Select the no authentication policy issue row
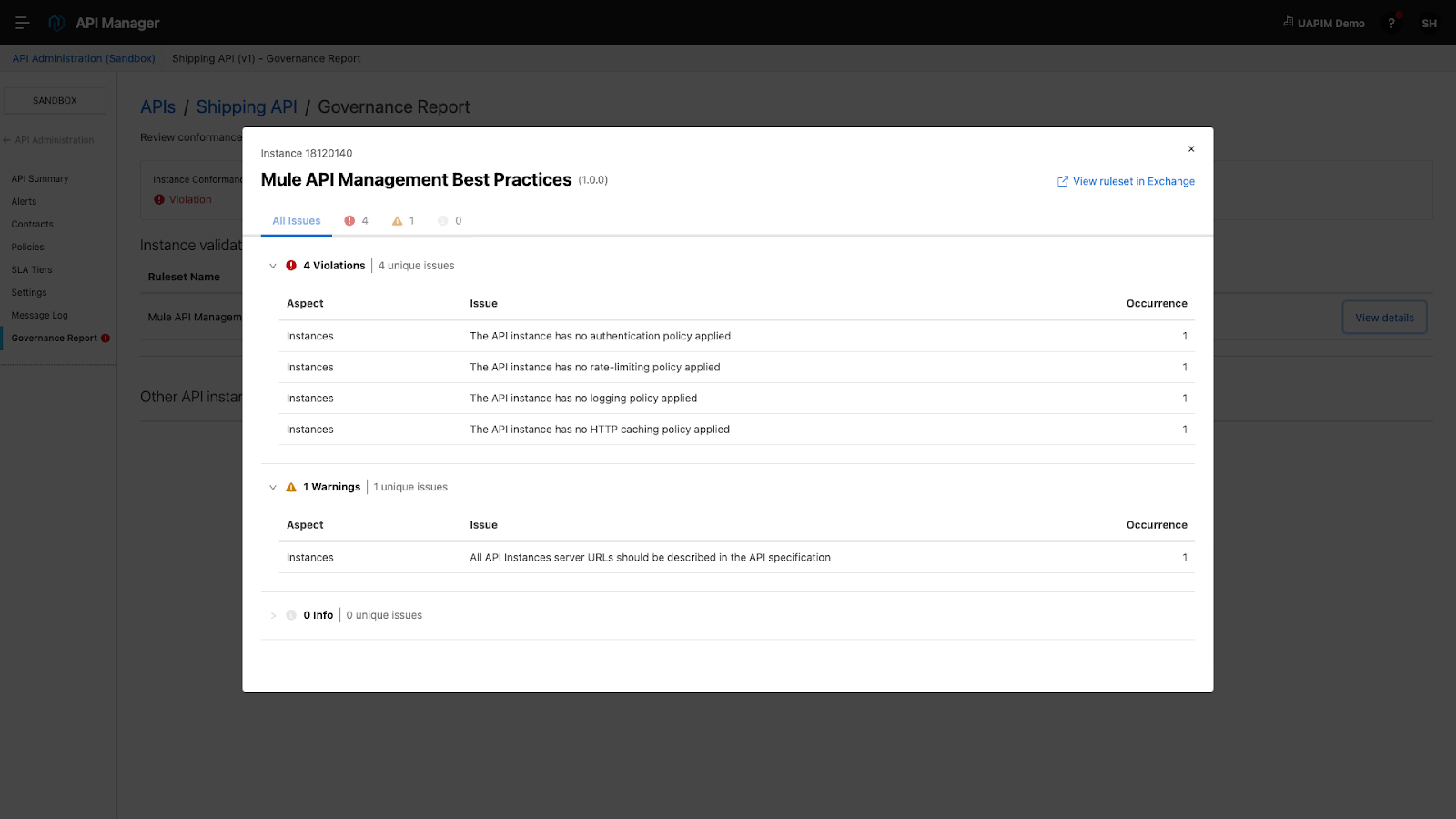 [x=737, y=336]
